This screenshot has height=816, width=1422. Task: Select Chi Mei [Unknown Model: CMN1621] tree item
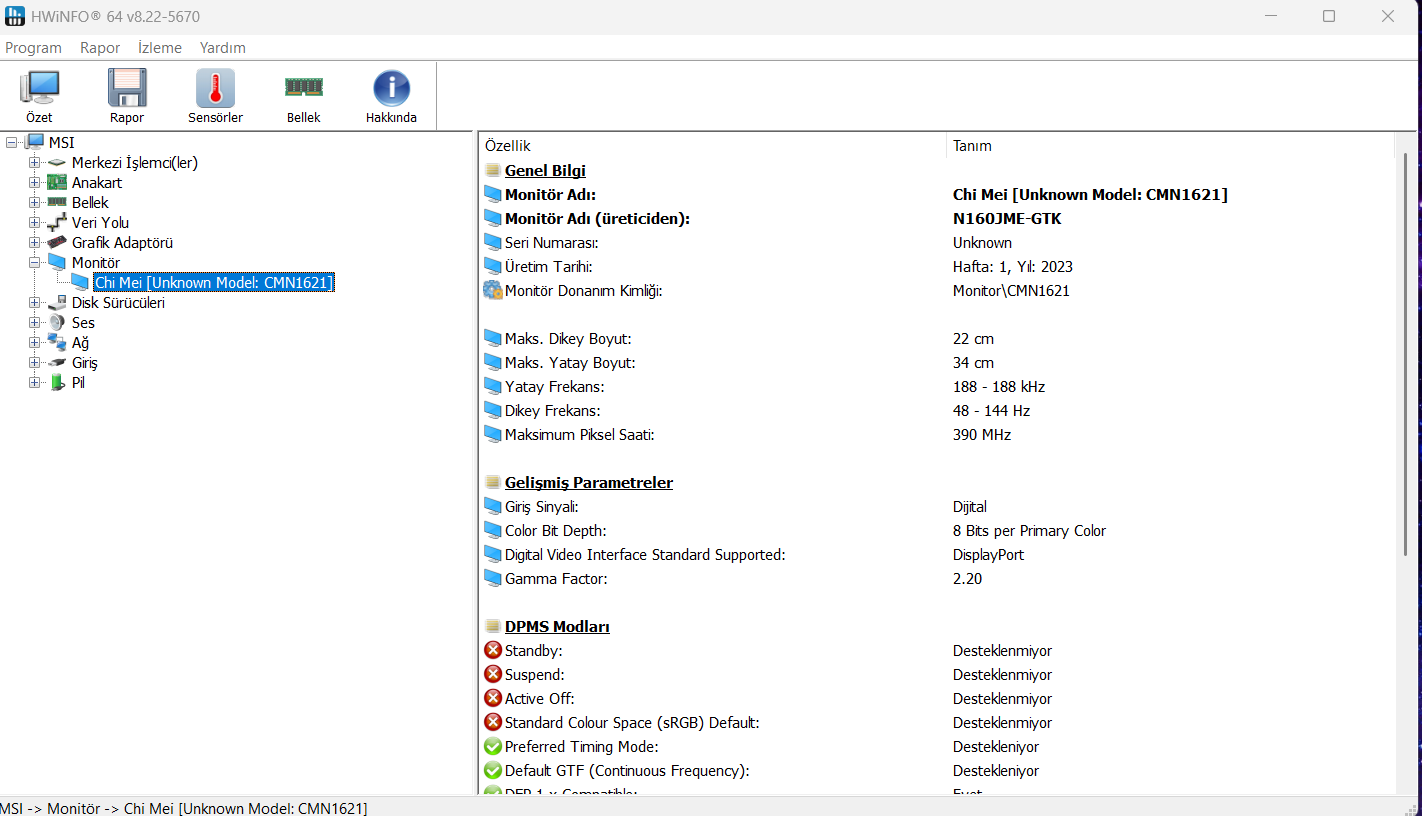(213, 283)
